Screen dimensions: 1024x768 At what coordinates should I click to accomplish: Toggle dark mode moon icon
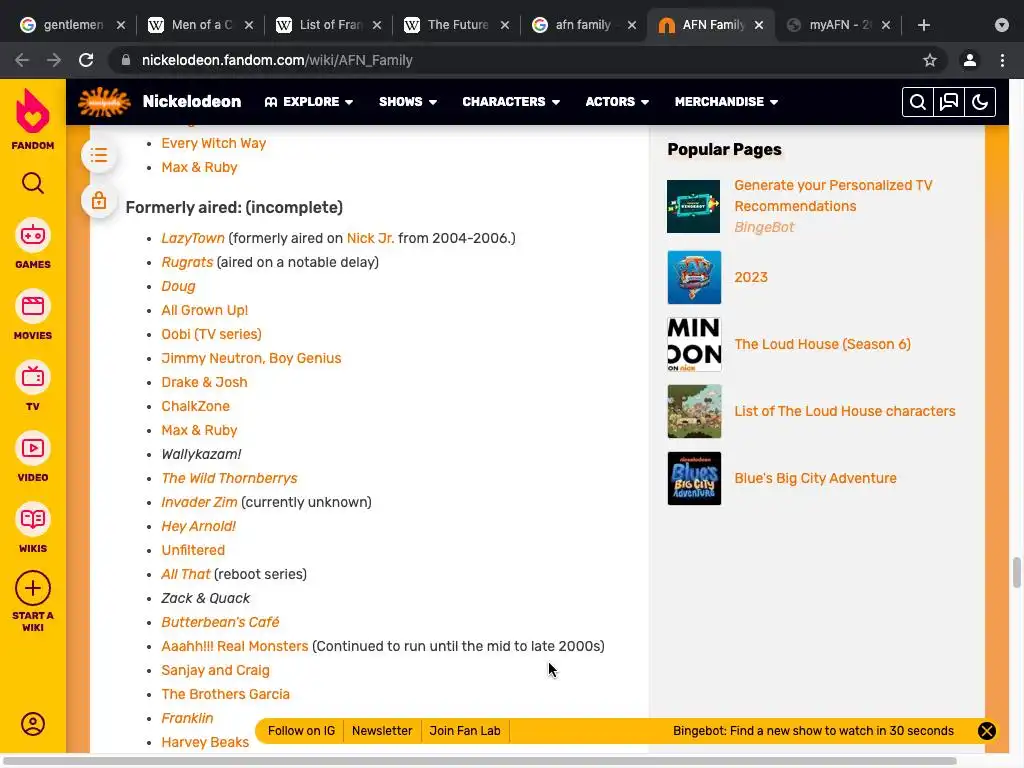(x=980, y=102)
